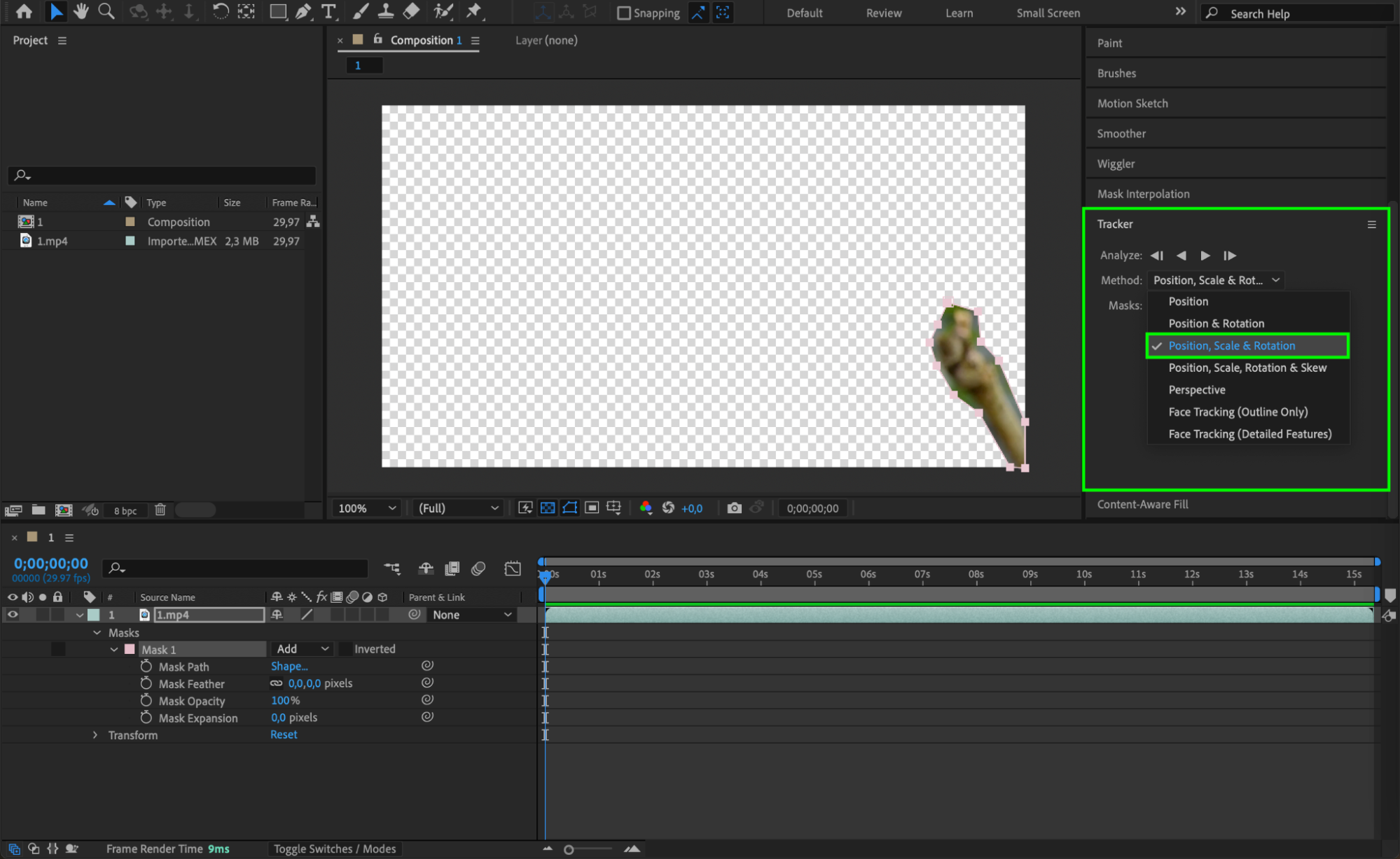Open the 100% magnification dropdown
The image size is (1400, 859).
(x=366, y=508)
